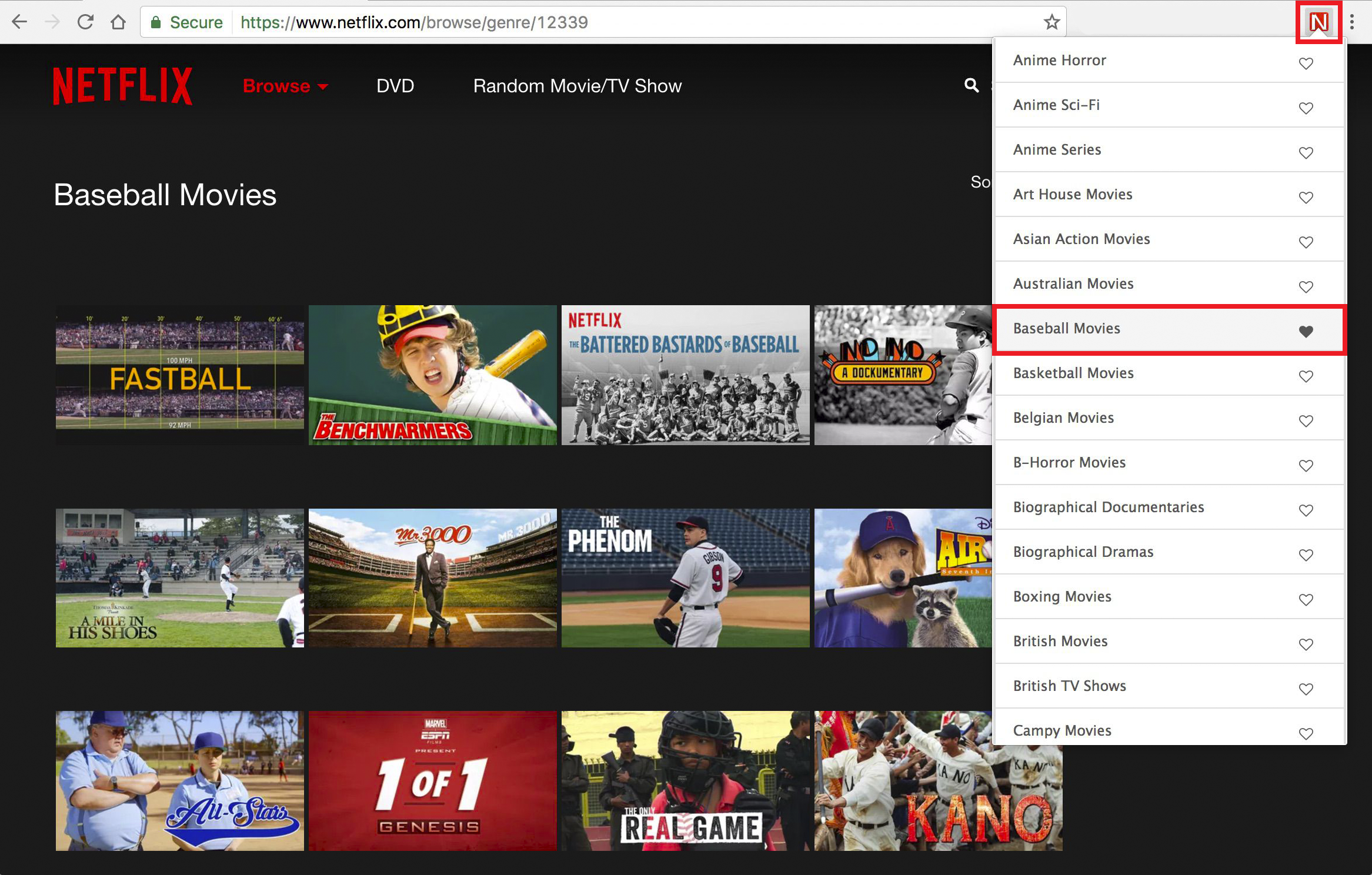View the secure padlock site info
The image size is (1372, 875).
click(x=156, y=22)
